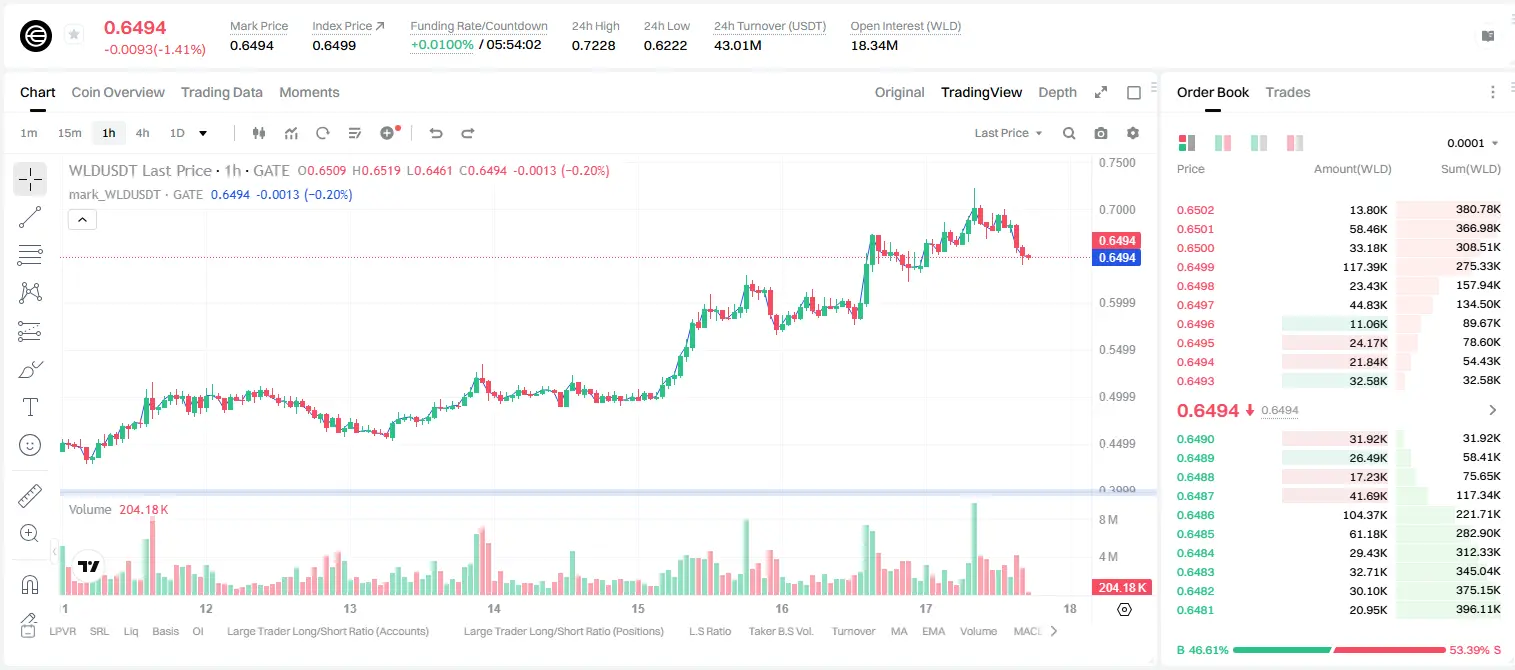Open chart settings gear icon
The image size is (1515, 670).
point(1133,133)
